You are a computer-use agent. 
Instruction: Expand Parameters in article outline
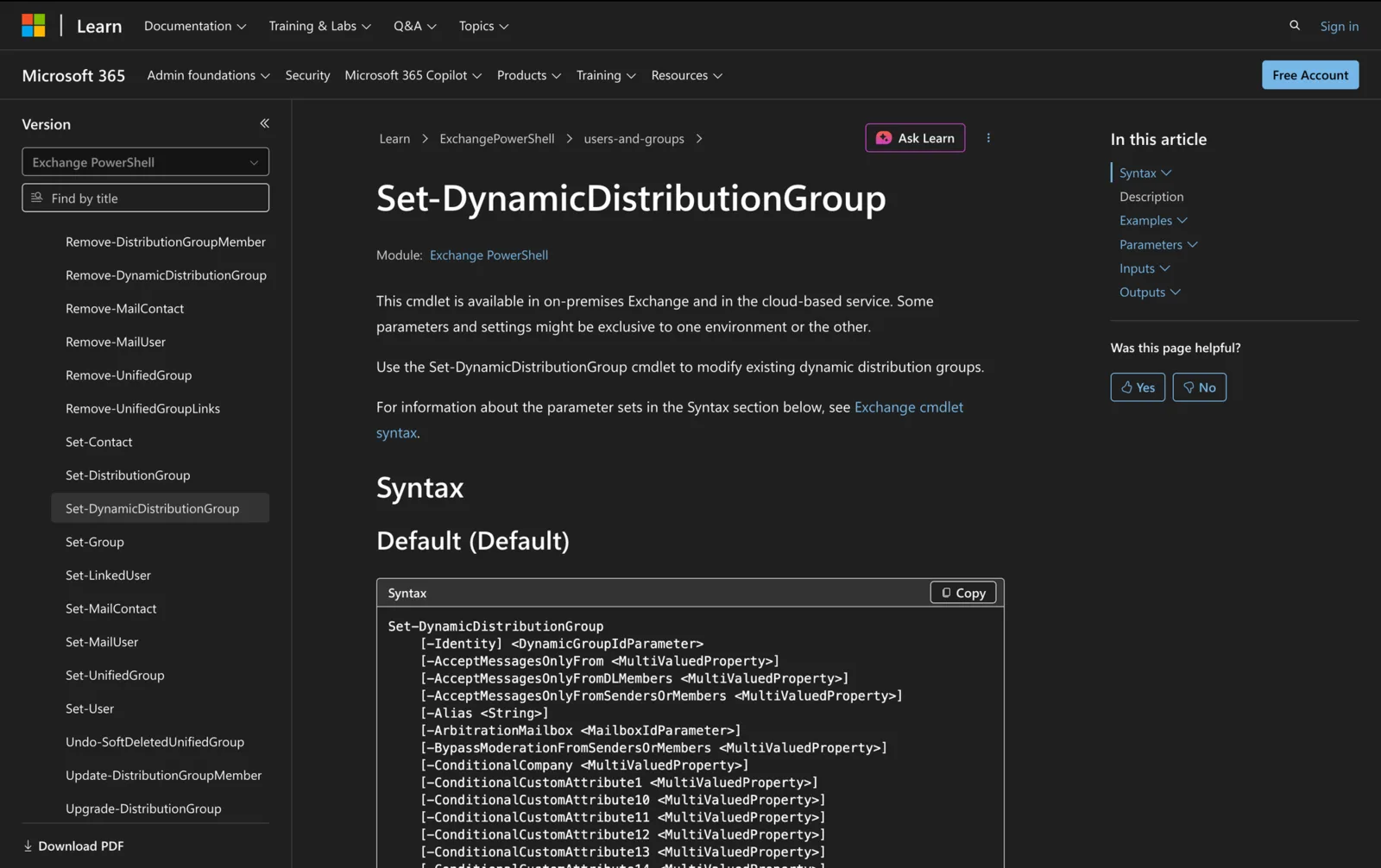tap(1158, 245)
